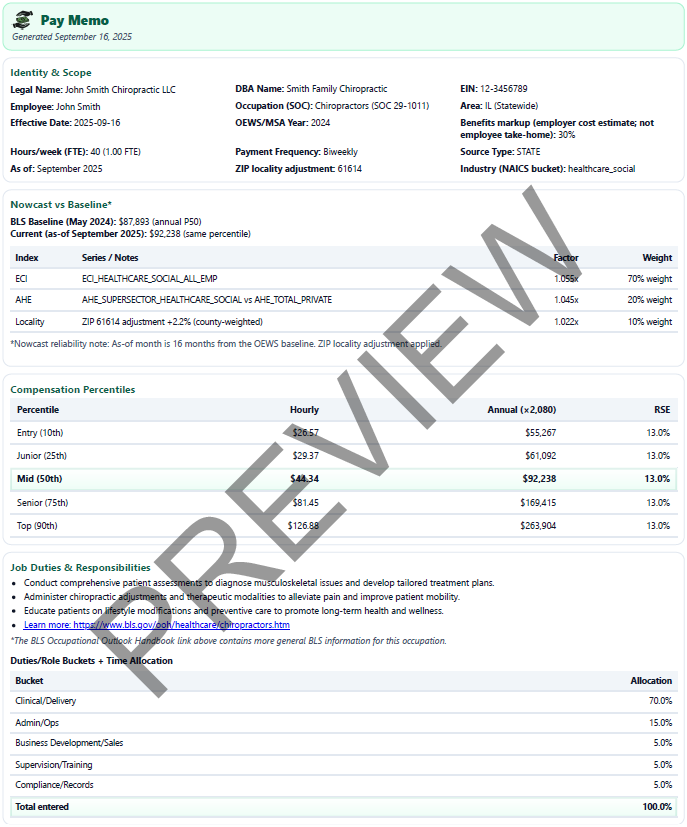Click Source Type 'STATE' value
The width and height of the screenshot is (687, 827).
click(528, 152)
